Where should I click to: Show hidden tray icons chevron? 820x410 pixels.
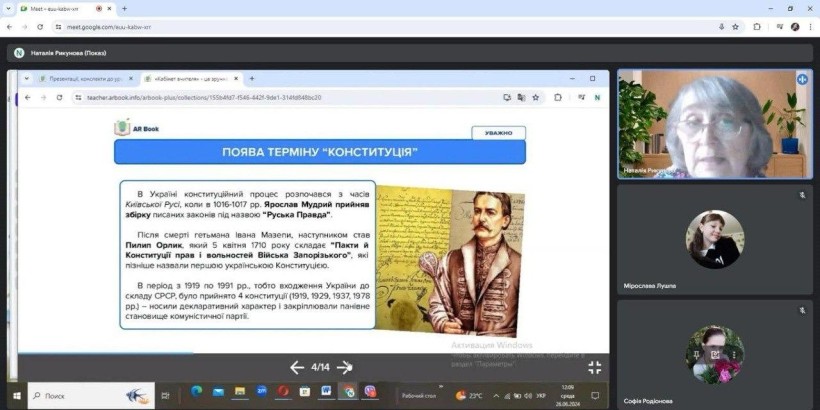tap(496, 396)
